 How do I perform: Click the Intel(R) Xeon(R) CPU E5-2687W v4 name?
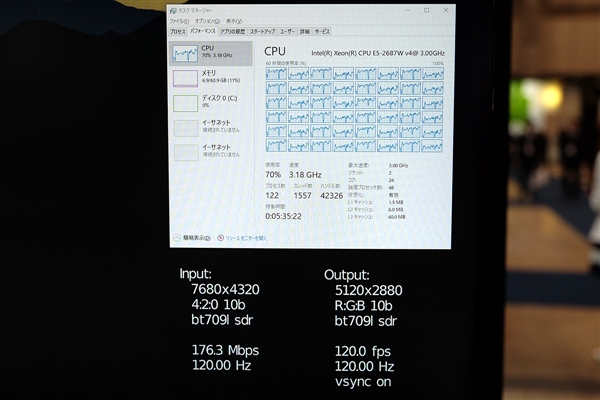click(378, 53)
